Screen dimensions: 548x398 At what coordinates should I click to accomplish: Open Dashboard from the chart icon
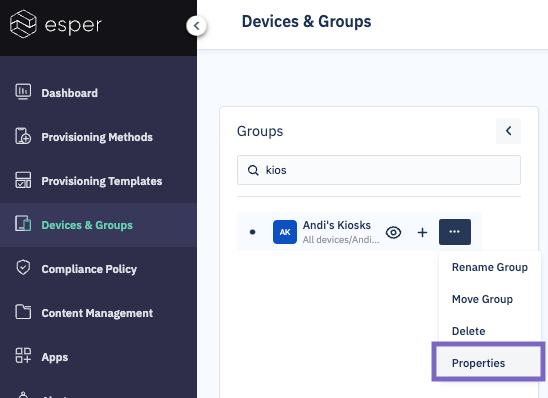pyautogui.click(x=23, y=92)
